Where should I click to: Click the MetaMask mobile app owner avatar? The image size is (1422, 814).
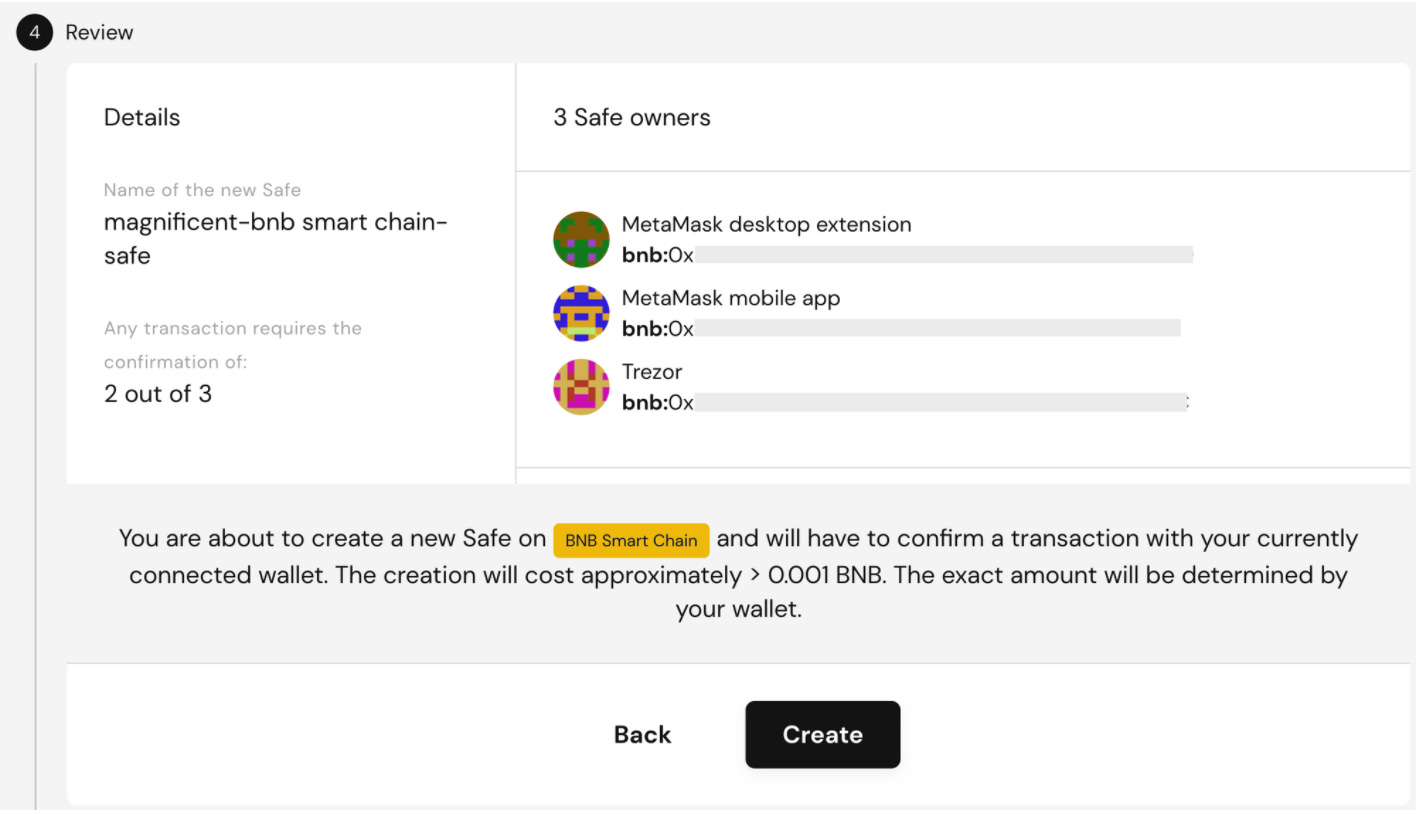pos(581,313)
